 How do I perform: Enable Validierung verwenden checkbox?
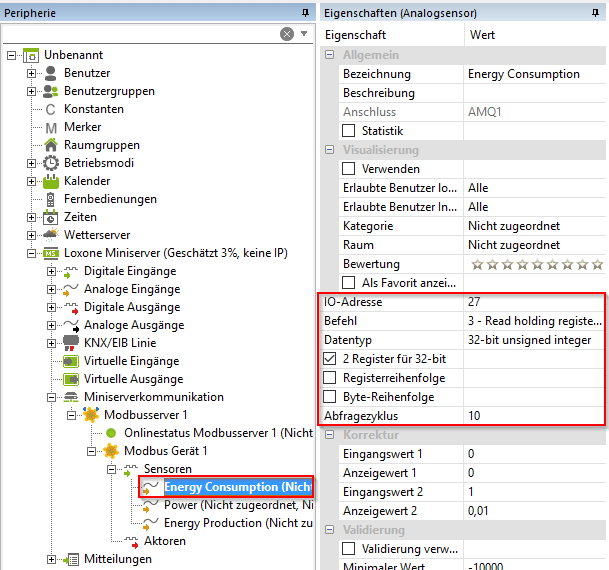348,549
